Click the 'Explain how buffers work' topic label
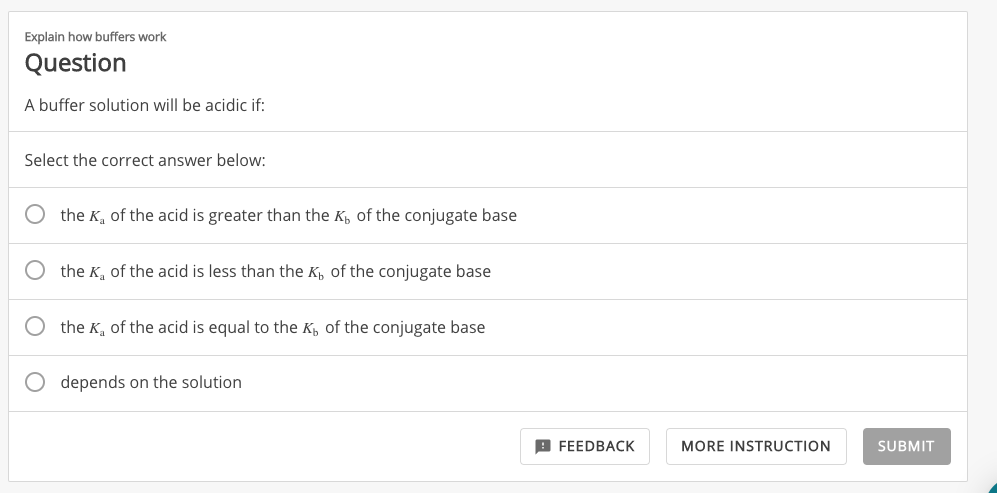This screenshot has height=493, width=997. point(95,37)
